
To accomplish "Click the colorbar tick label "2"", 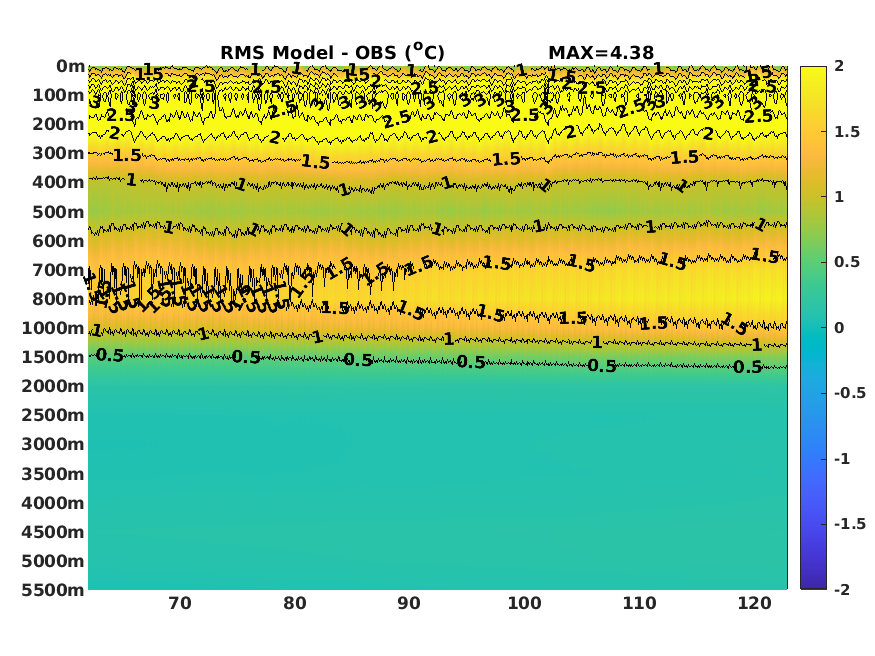I will tap(839, 66).
